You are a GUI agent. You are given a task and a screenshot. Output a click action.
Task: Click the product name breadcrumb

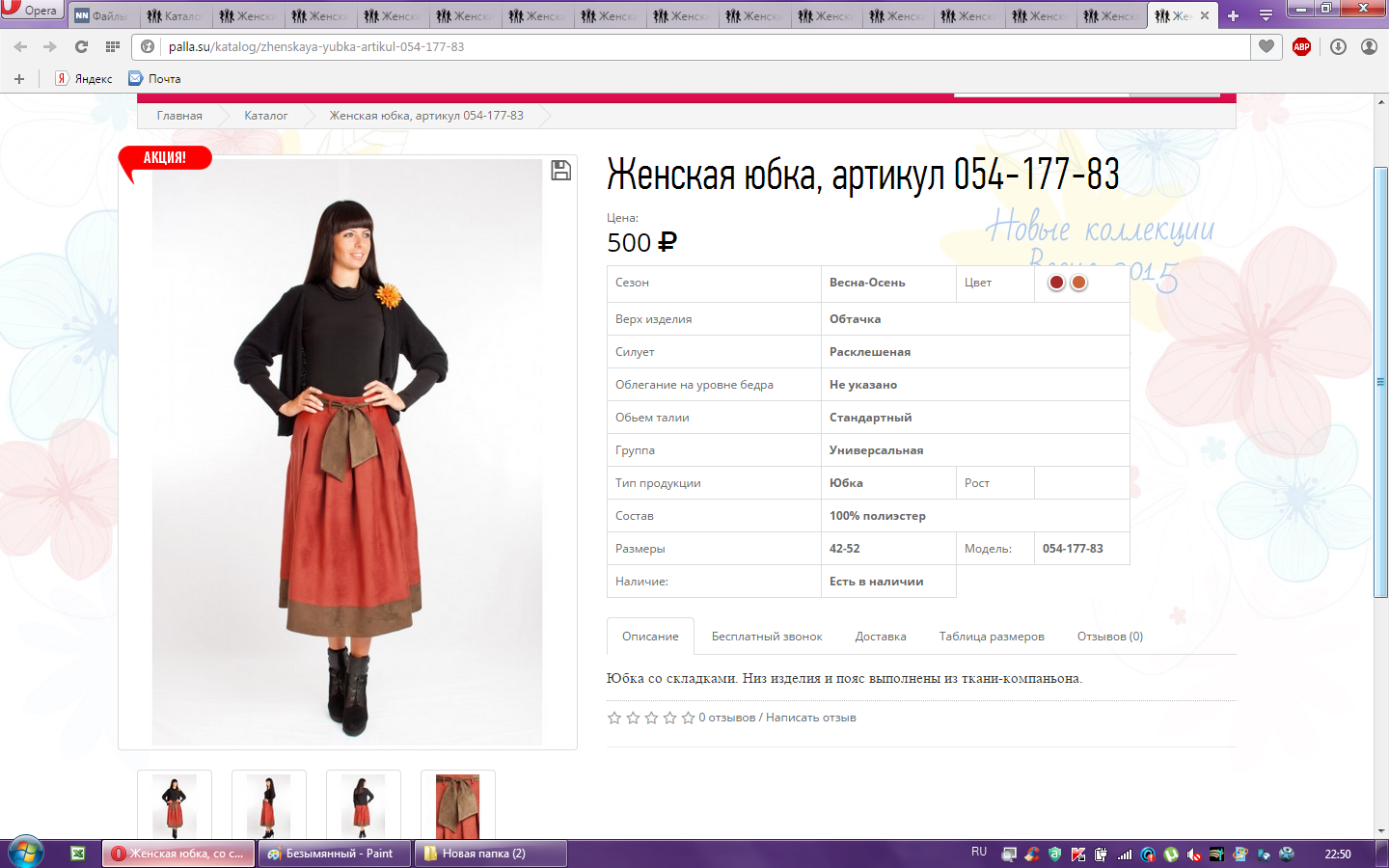coord(426,116)
